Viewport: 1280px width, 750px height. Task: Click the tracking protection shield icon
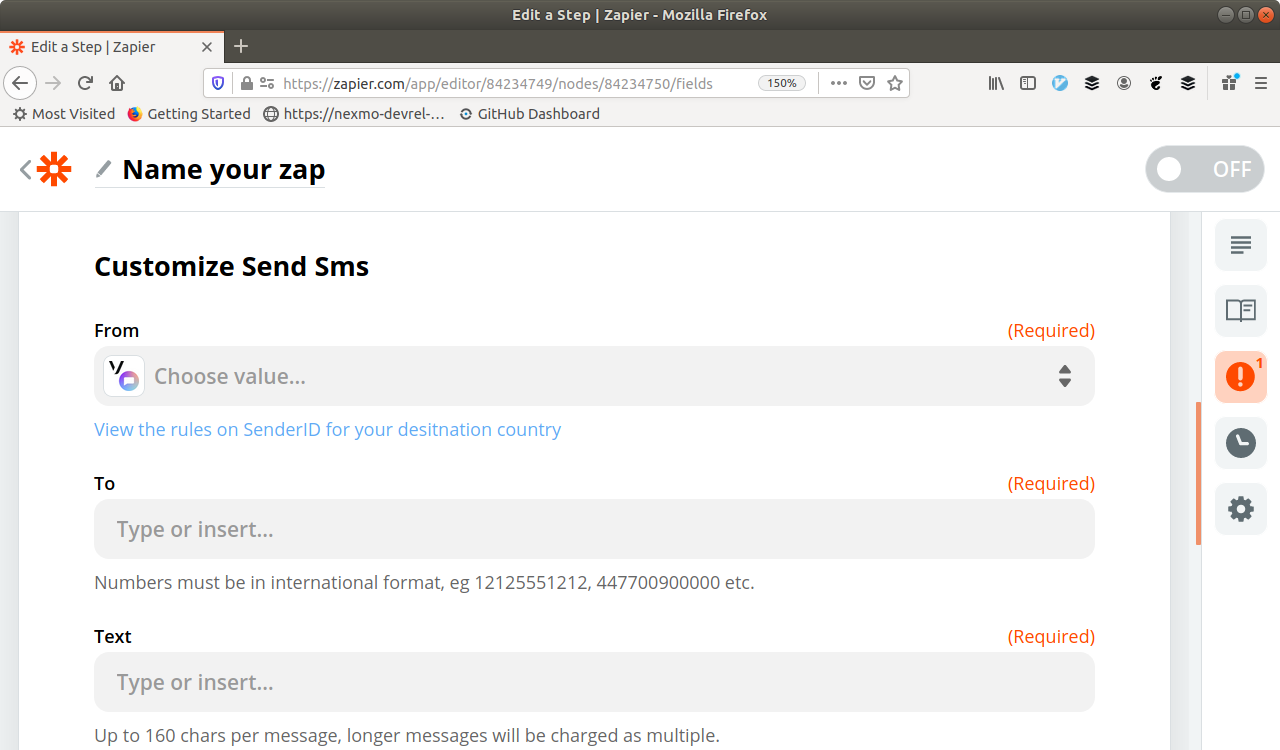218,83
